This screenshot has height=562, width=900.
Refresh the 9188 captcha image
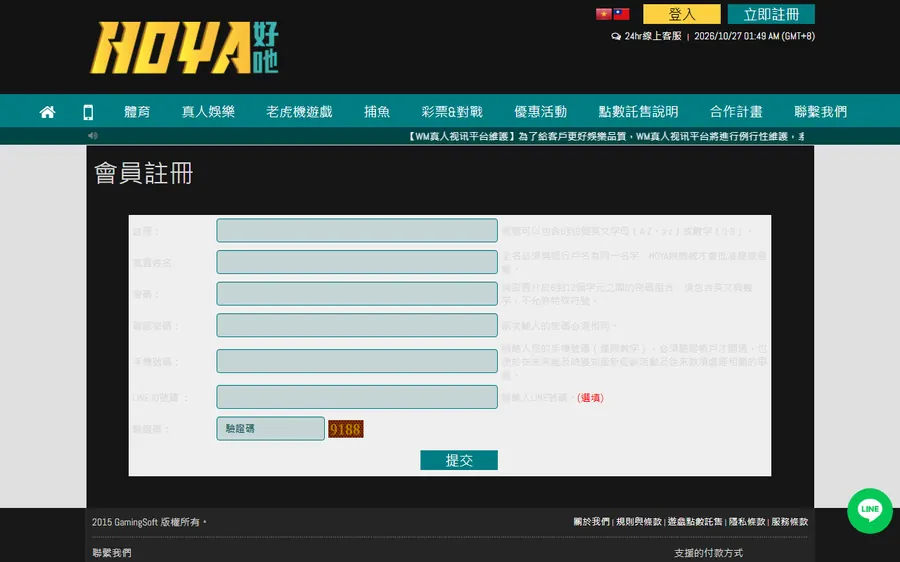click(346, 429)
